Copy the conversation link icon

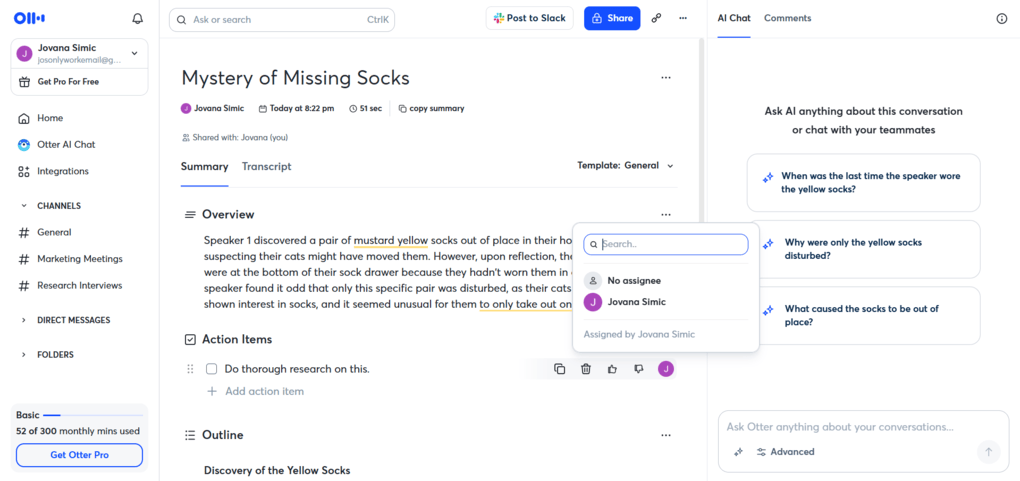(656, 18)
